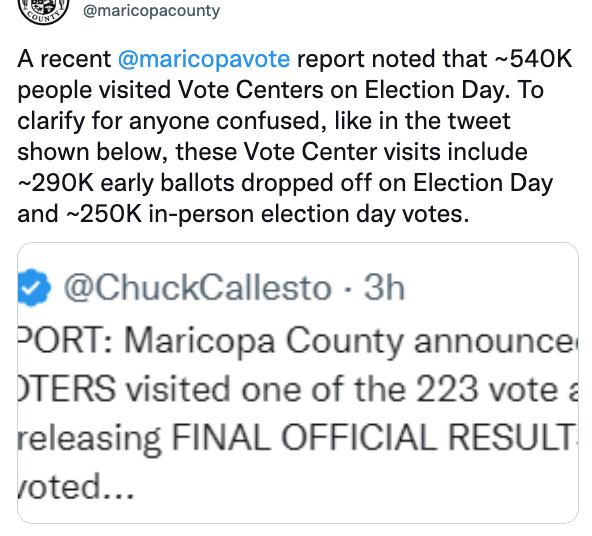
Task: Click the @maricopacounty handle
Action: (151, 11)
